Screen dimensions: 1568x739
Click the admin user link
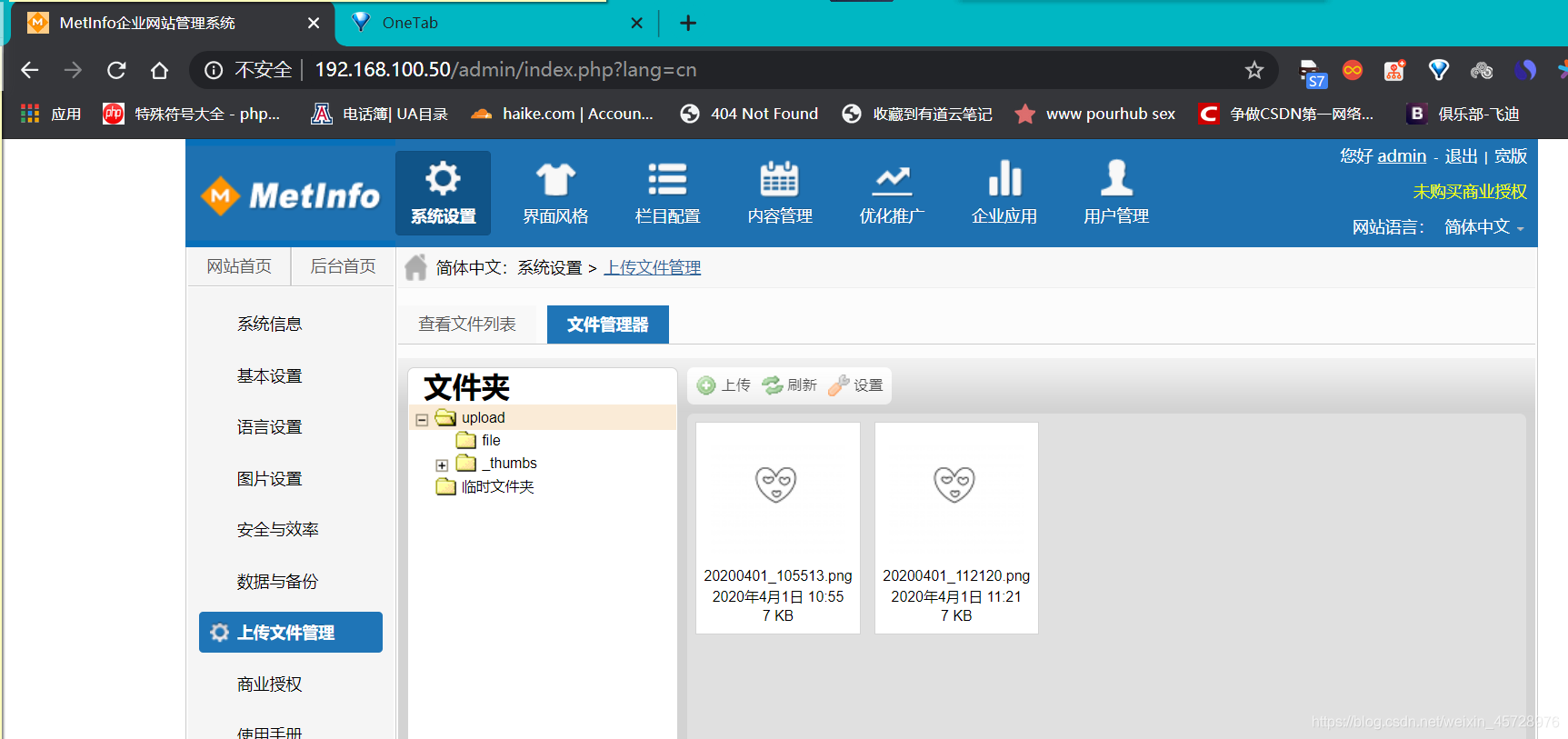click(1402, 155)
